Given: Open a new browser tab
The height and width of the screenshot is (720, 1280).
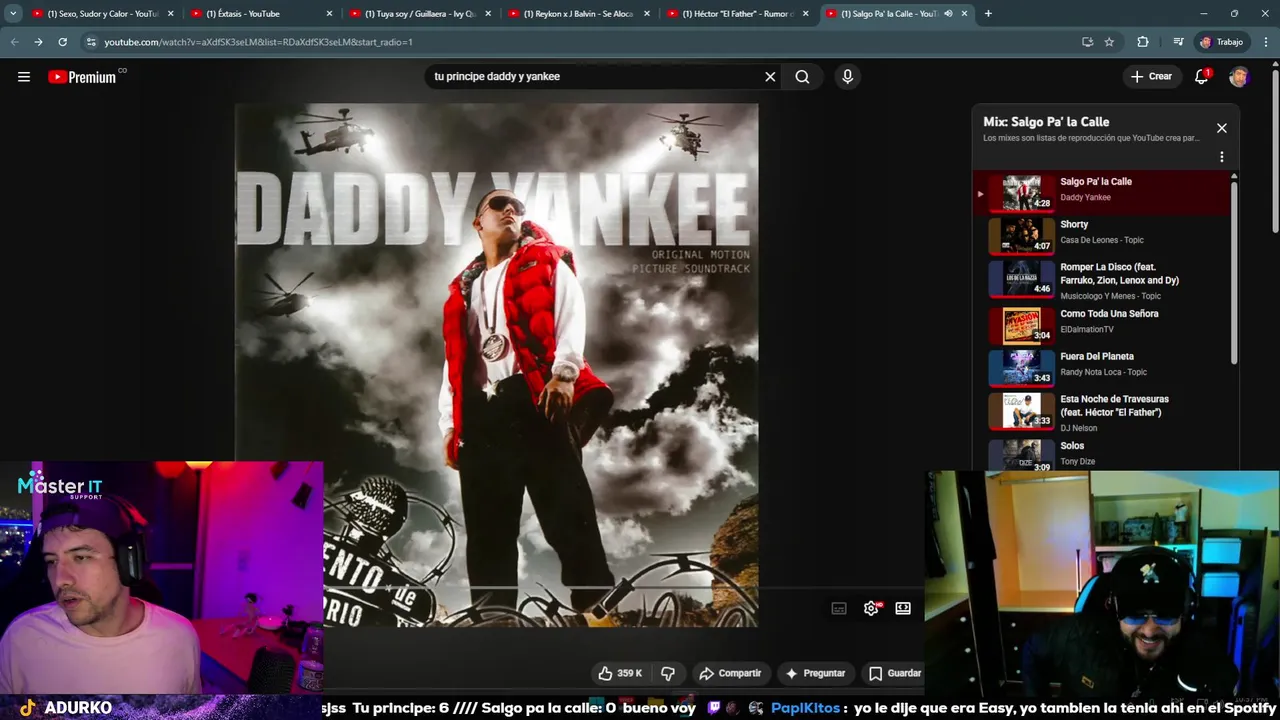Looking at the screenshot, I should 988,14.
